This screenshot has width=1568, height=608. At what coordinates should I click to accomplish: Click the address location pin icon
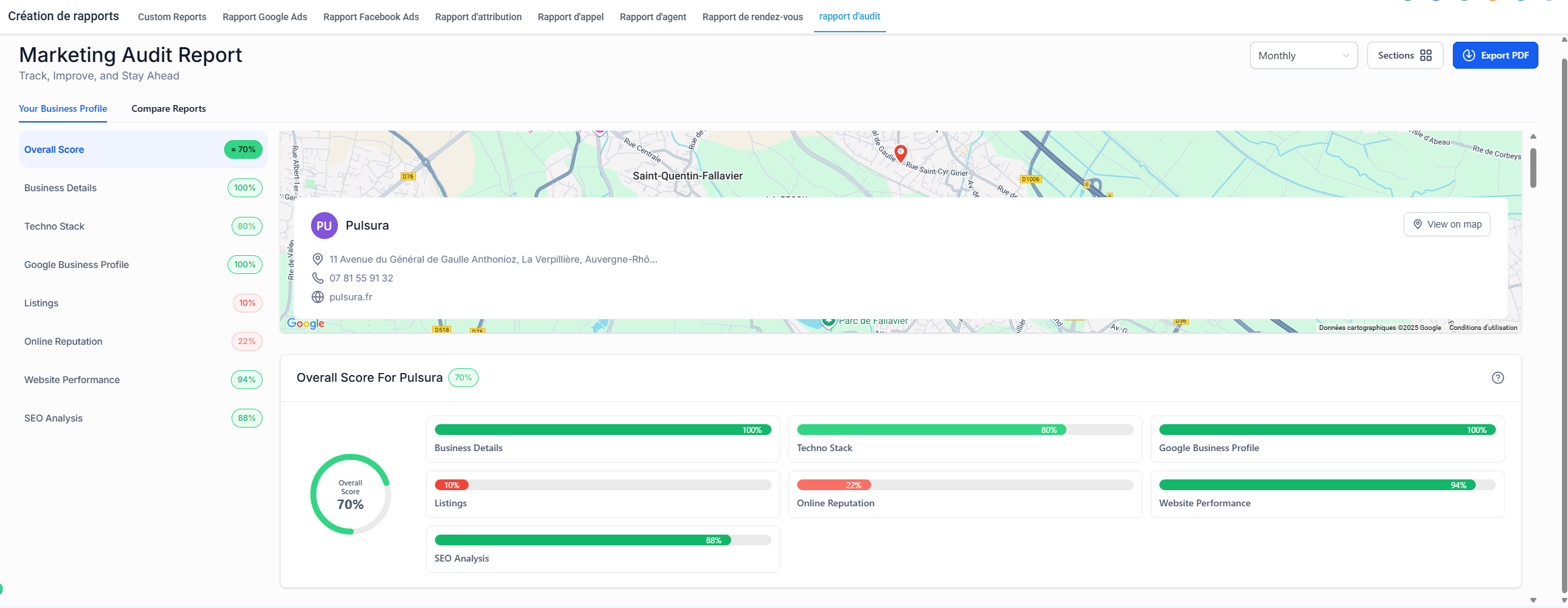pyautogui.click(x=318, y=259)
